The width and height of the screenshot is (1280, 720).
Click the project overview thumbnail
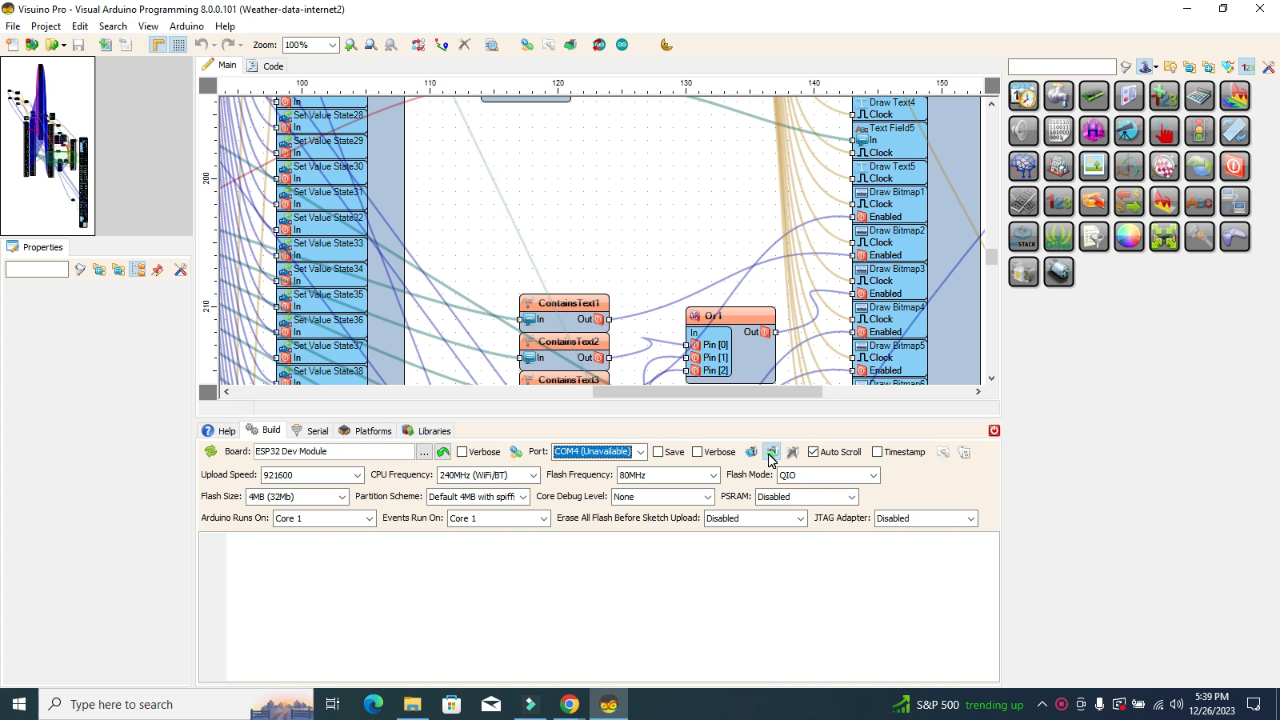pyautogui.click(x=47, y=145)
